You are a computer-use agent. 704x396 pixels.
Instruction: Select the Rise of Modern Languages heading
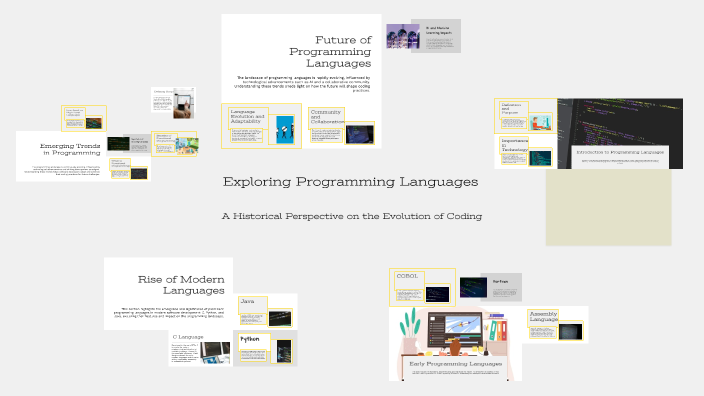(181, 285)
